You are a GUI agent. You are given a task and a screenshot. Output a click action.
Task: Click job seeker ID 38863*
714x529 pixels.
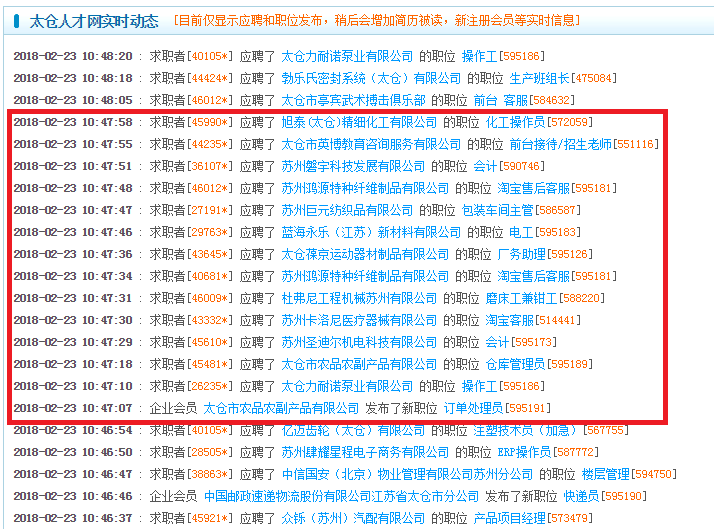coord(209,474)
